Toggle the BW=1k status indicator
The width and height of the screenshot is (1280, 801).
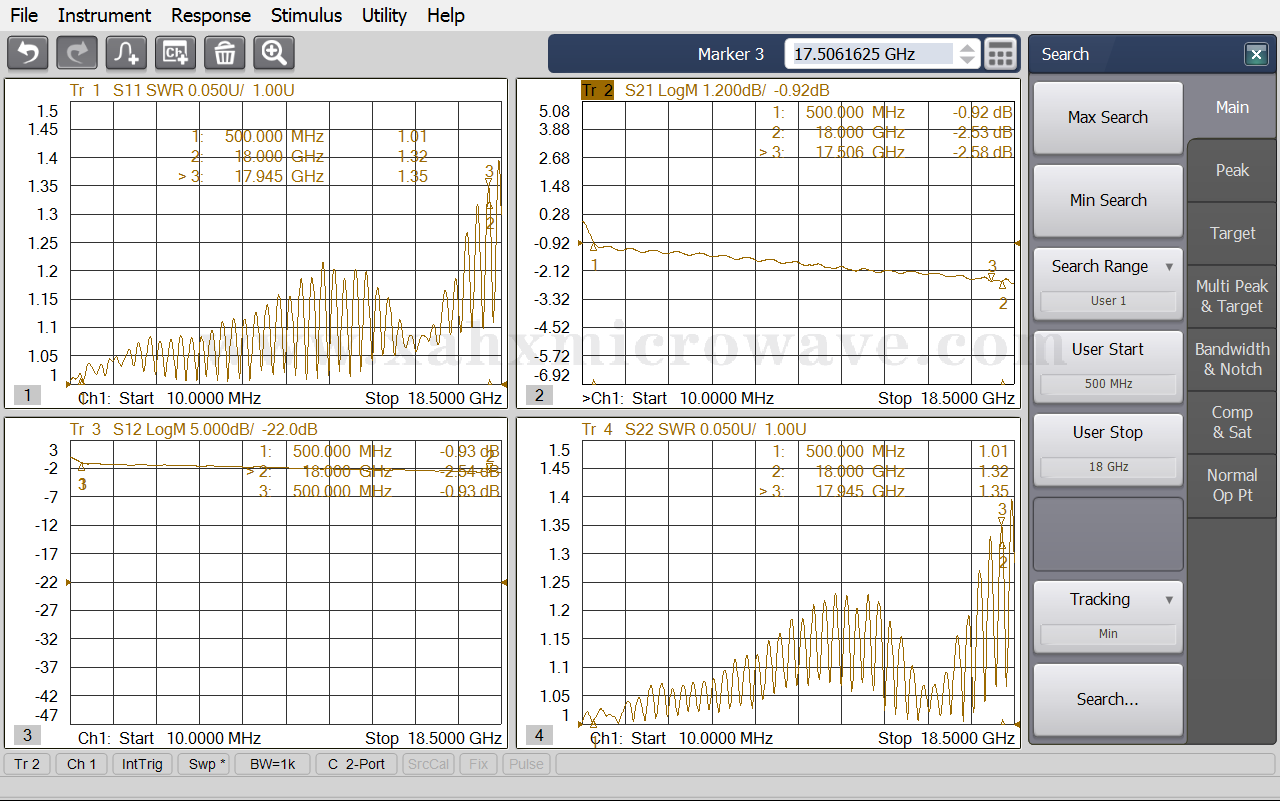pos(272,764)
